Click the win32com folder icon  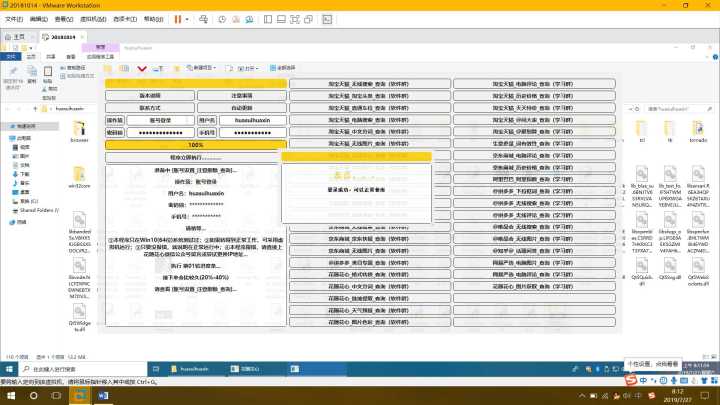(80, 170)
